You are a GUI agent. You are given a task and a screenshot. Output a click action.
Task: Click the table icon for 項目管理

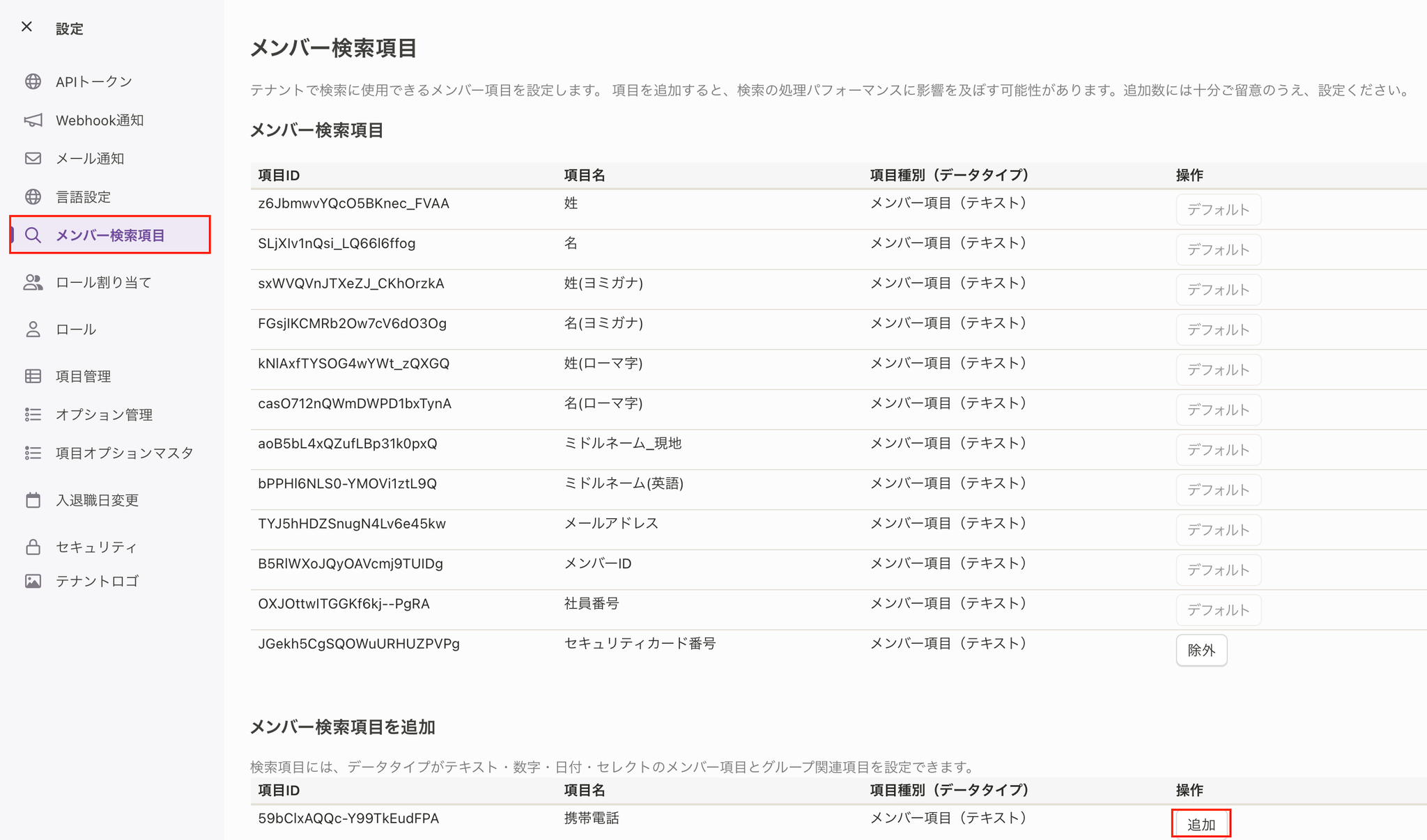33,376
